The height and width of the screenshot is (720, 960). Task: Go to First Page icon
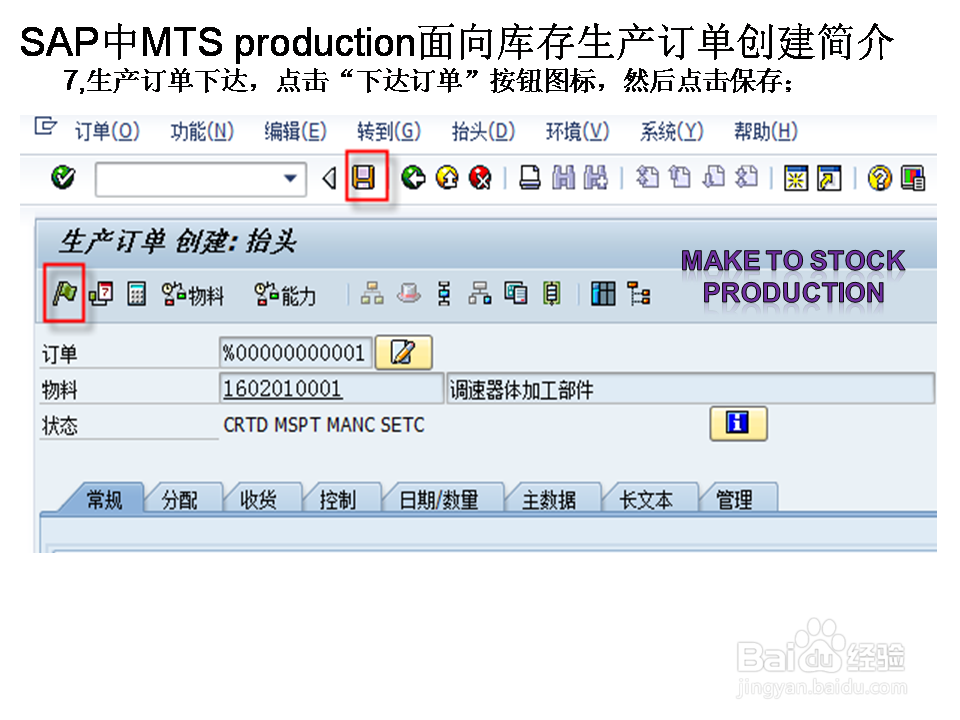point(647,178)
